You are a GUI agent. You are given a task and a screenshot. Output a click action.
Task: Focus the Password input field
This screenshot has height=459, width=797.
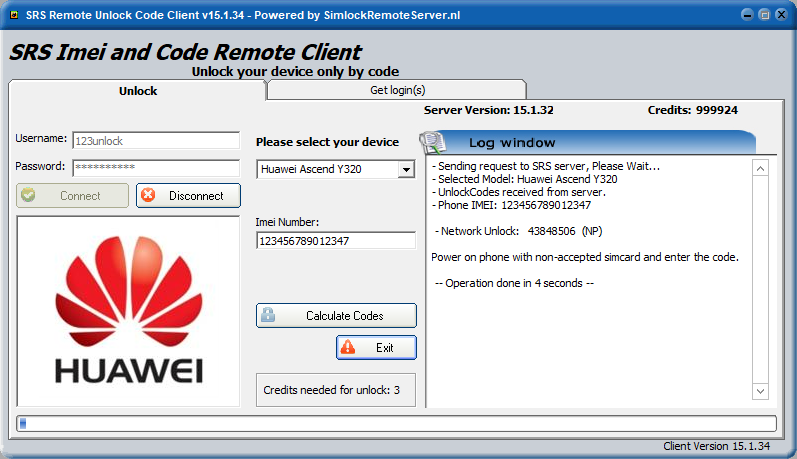(x=155, y=167)
